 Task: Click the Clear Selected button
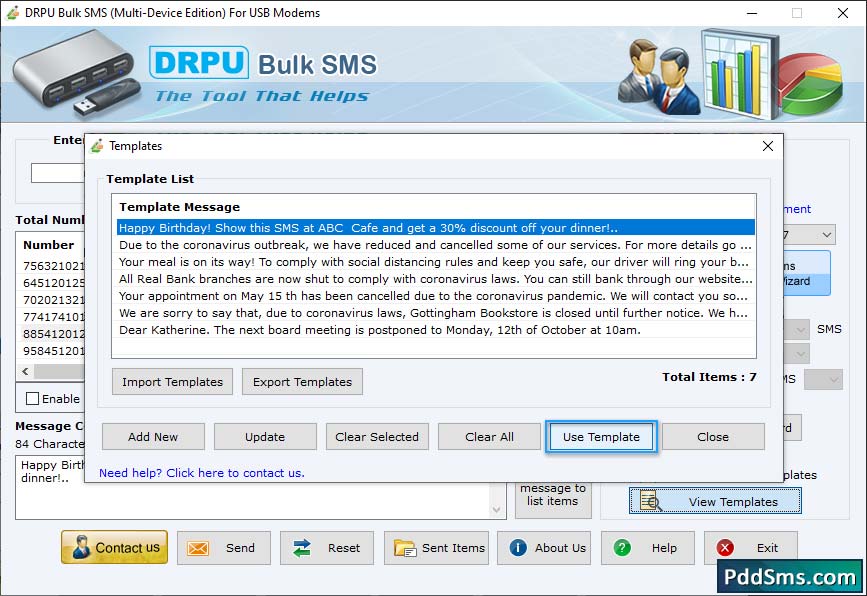coord(377,437)
